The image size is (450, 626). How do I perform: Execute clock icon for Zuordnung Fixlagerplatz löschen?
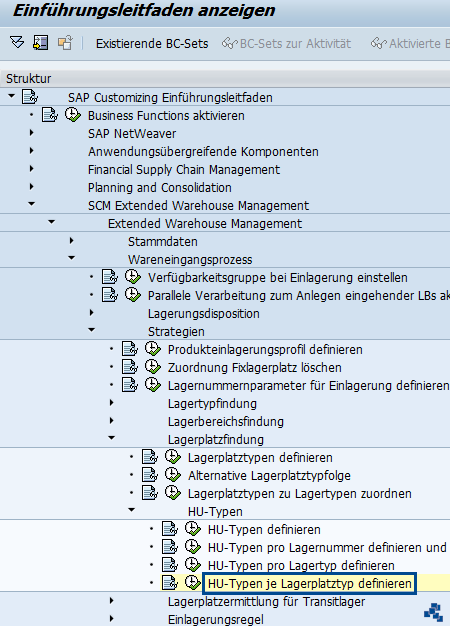153,366
